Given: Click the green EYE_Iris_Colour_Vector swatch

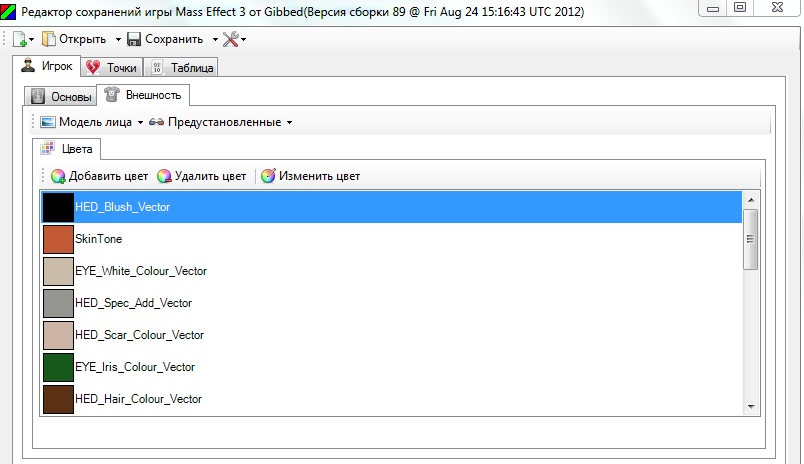Looking at the screenshot, I should 58,367.
